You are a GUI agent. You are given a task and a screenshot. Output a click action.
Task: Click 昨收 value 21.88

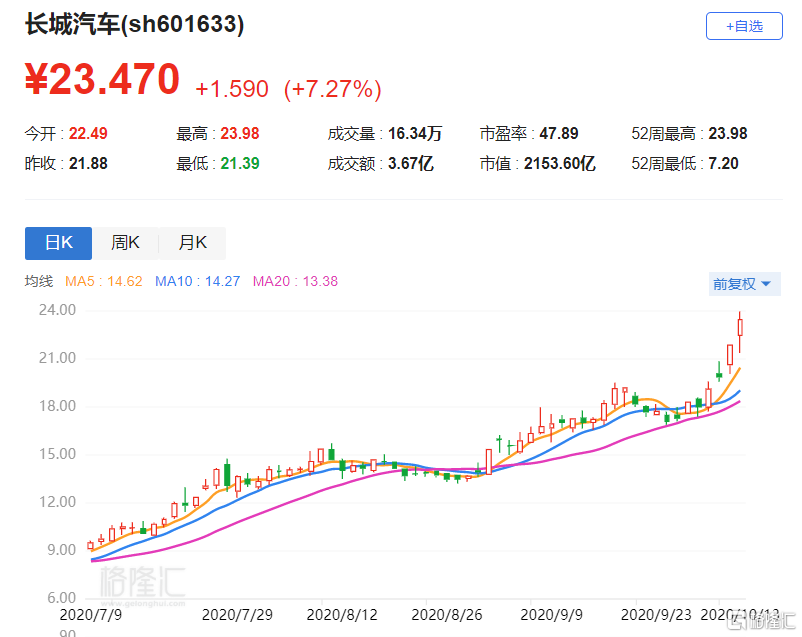[88, 164]
